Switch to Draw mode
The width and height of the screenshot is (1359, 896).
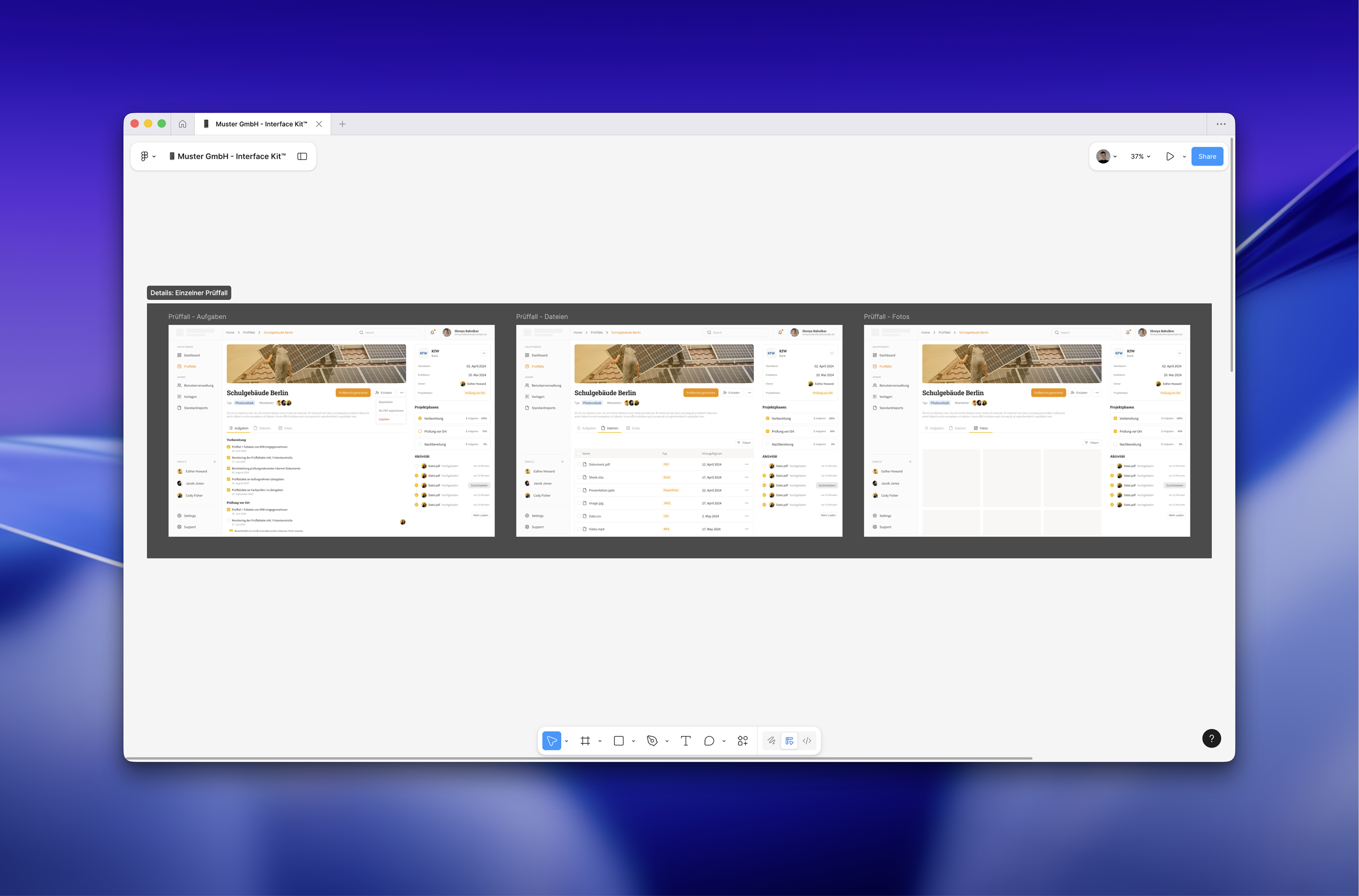[x=771, y=740]
